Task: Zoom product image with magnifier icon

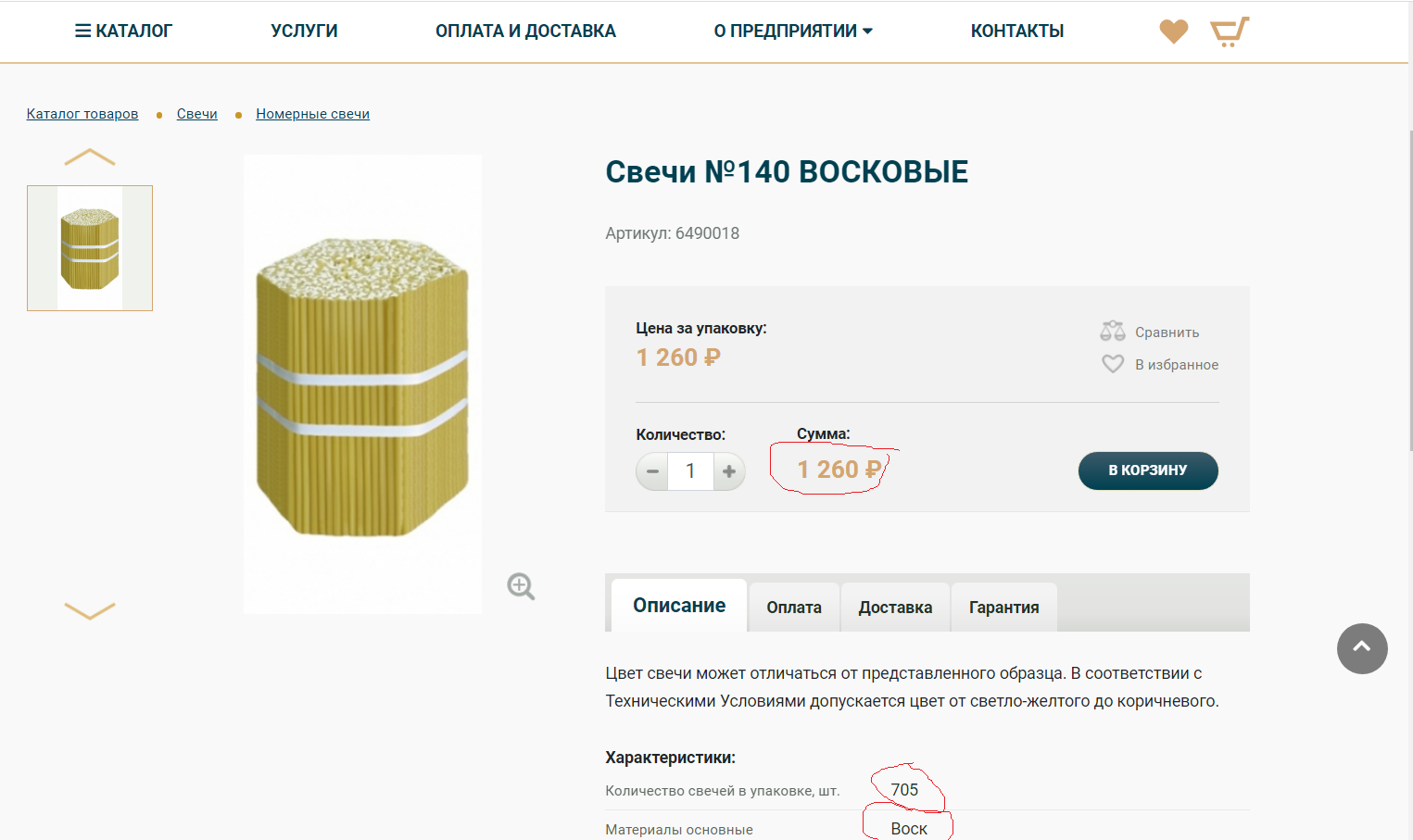Action: (521, 586)
